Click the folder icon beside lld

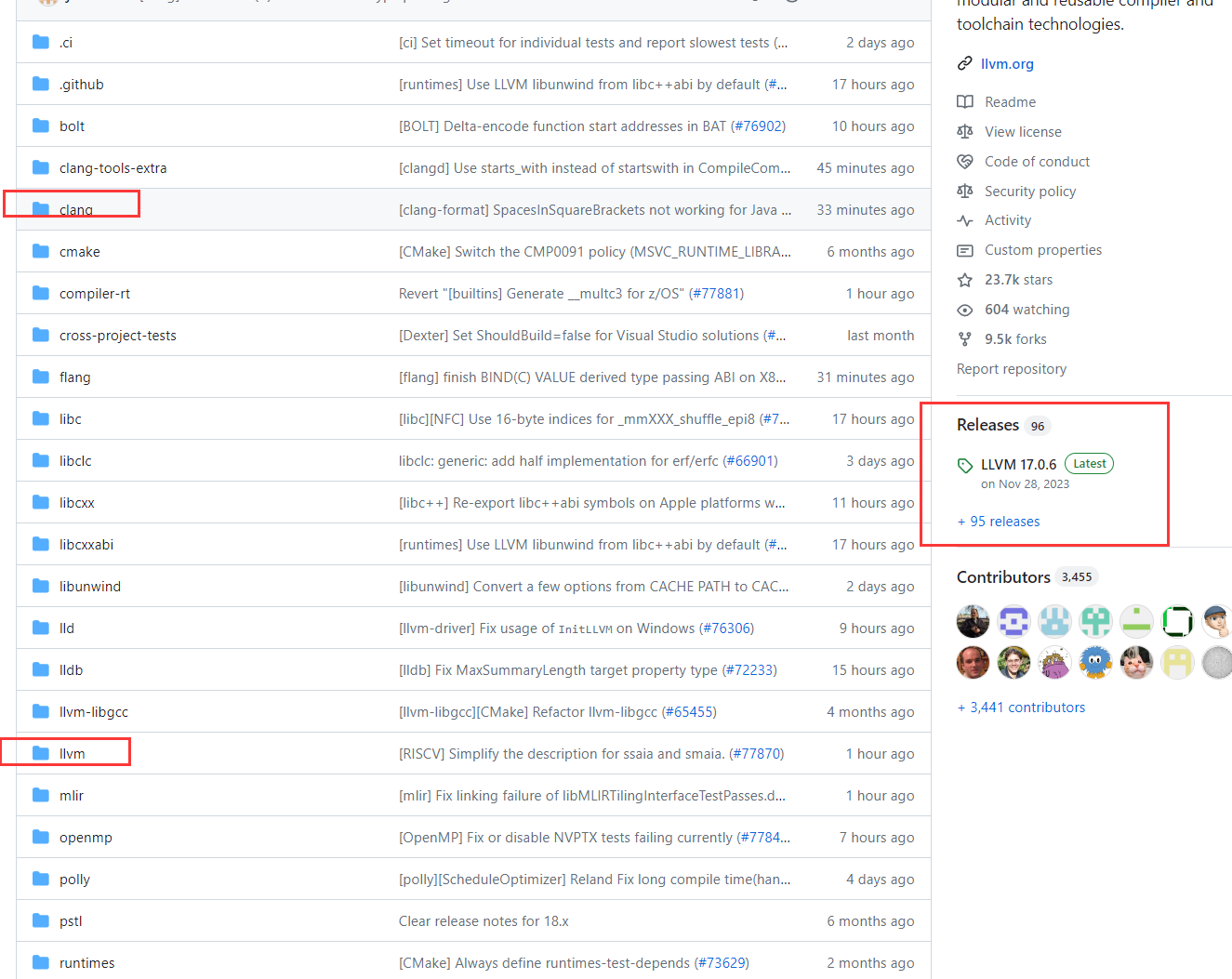[41, 628]
